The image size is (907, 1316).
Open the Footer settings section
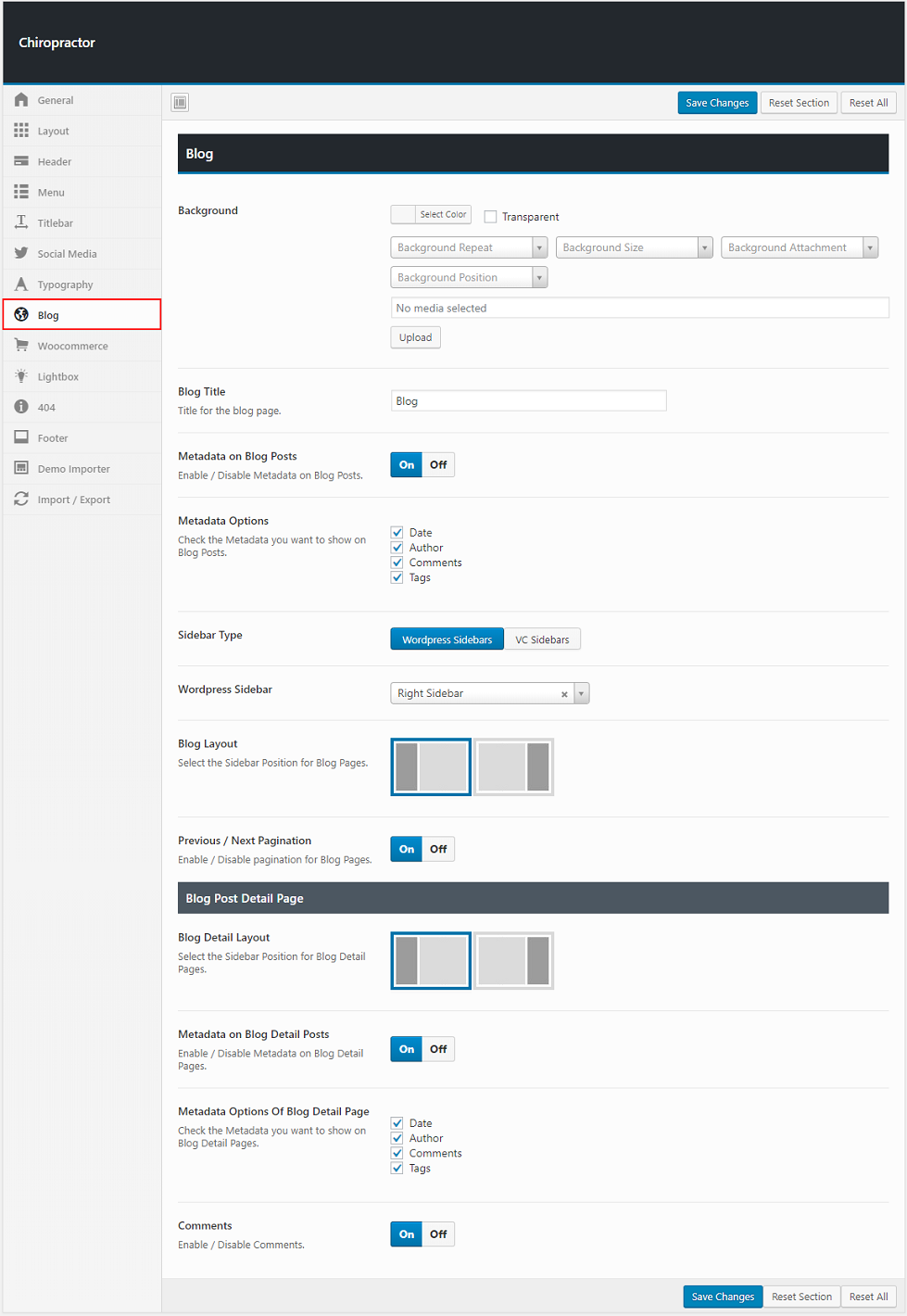[x=53, y=438]
